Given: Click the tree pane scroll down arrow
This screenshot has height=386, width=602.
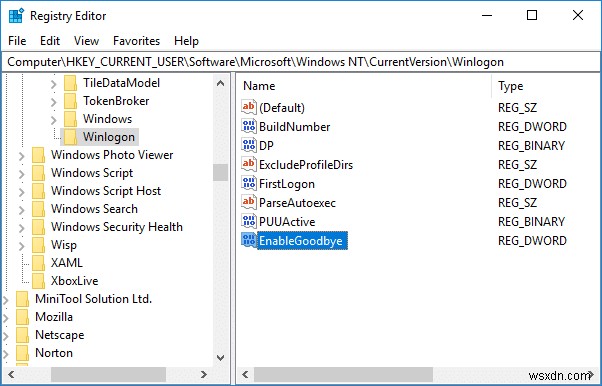Looking at the screenshot, I should 220,358.
